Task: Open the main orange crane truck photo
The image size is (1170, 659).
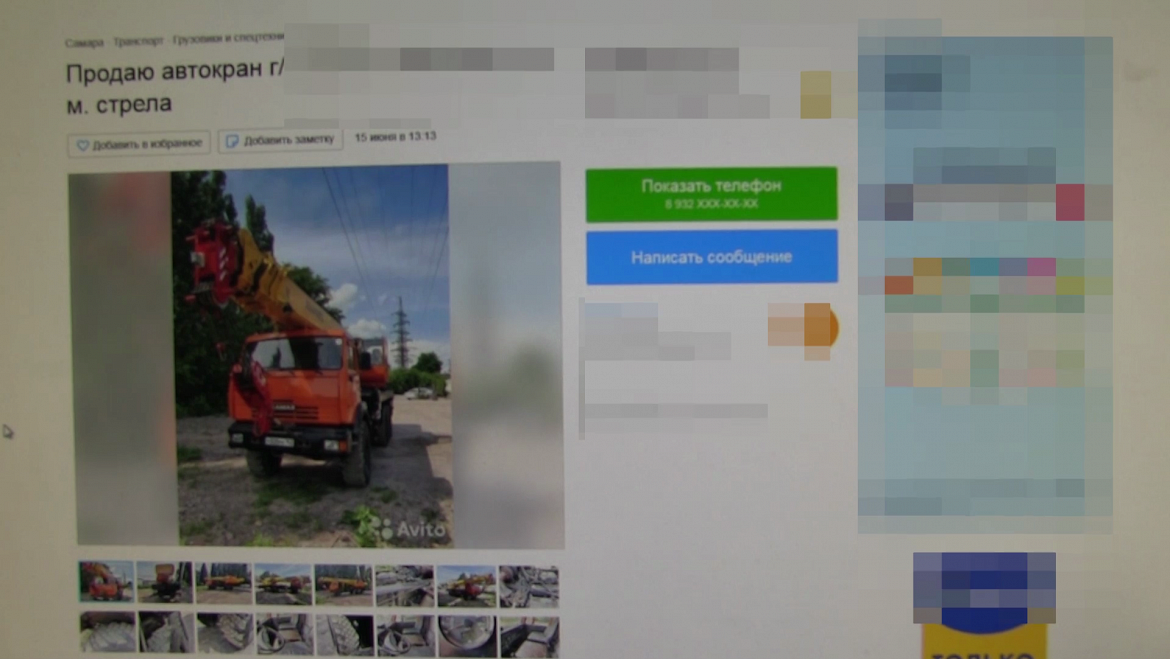Action: (310, 355)
